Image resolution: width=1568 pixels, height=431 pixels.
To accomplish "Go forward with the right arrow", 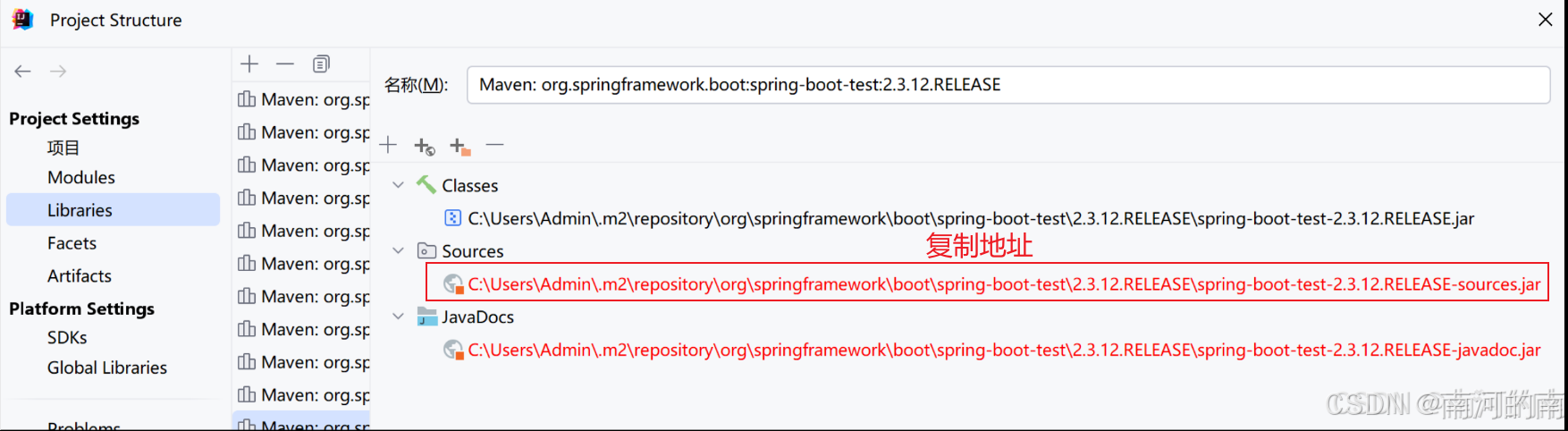I will [58, 72].
